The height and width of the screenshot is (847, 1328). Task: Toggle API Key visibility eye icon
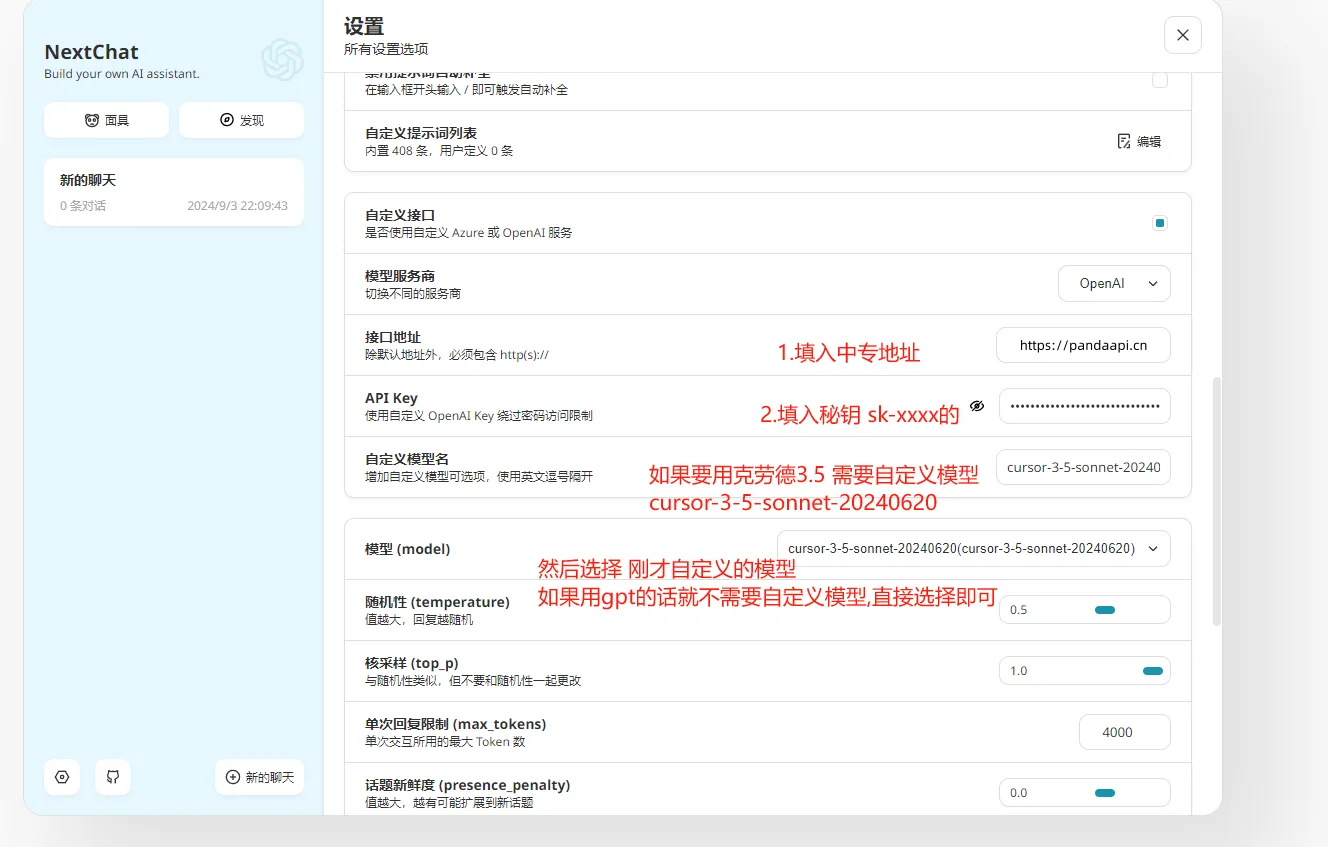pyautogui.click(x=977, y=406)
